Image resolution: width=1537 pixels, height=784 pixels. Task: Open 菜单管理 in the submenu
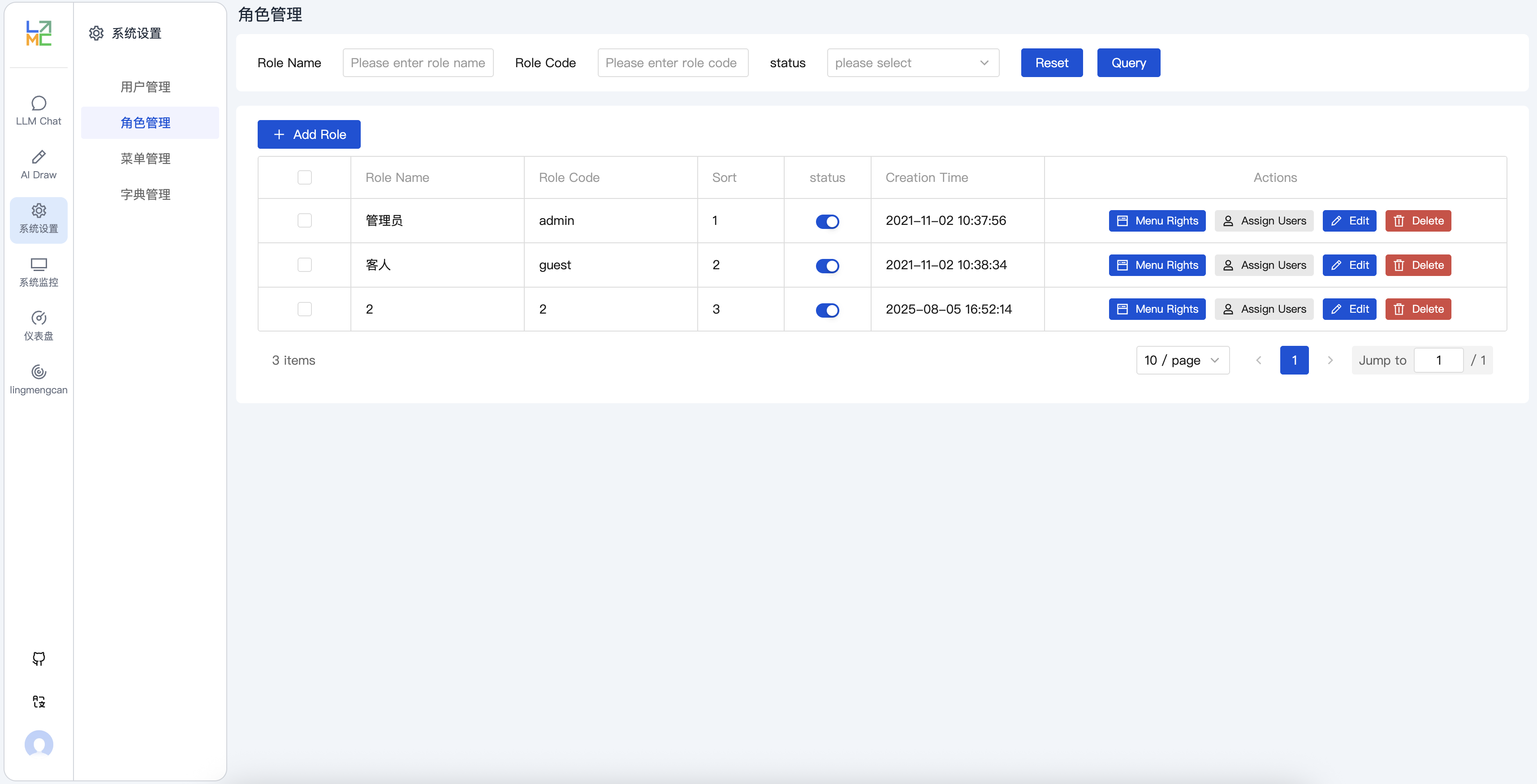pos(146,159)
